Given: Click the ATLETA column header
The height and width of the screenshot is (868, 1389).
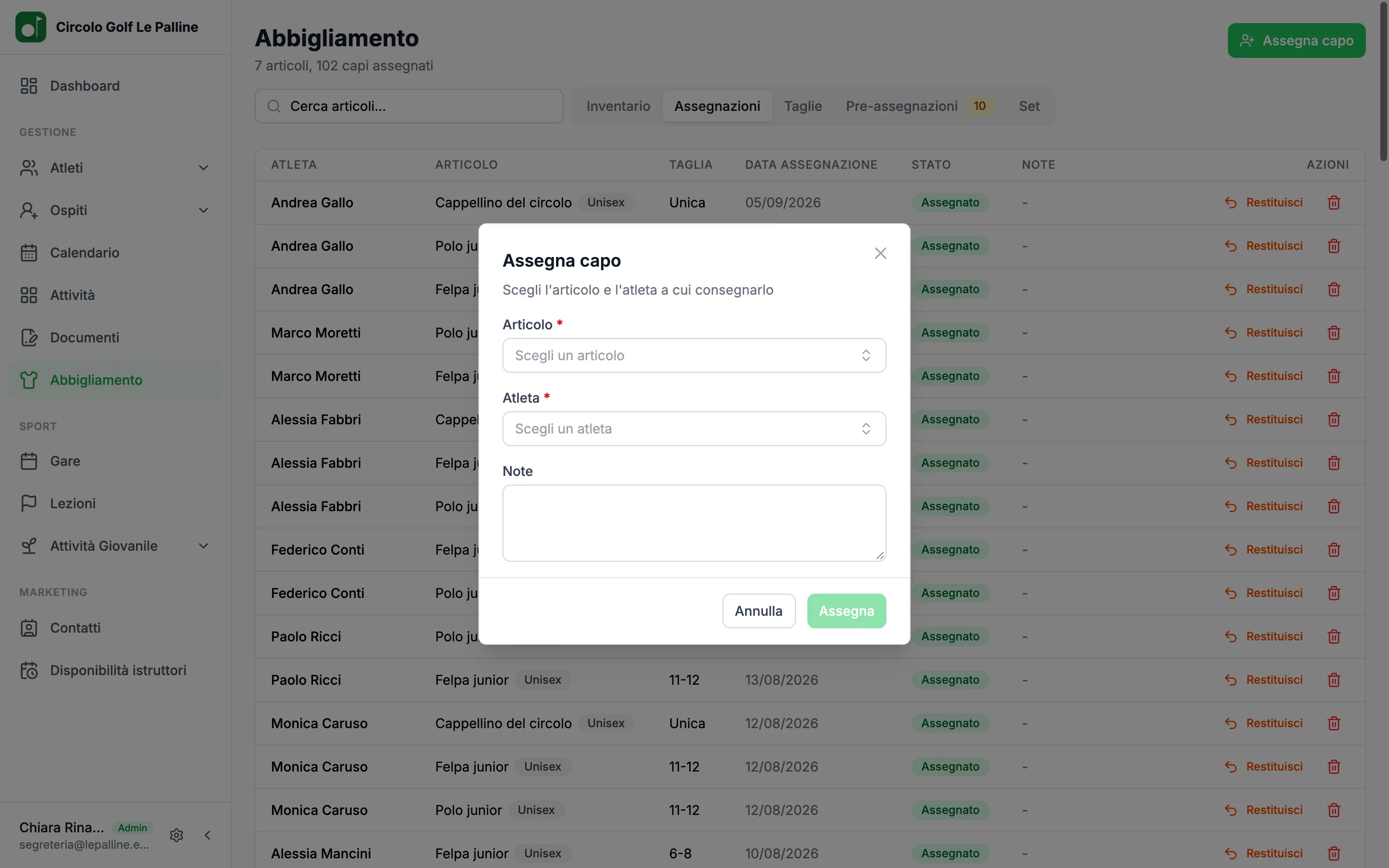Looking at the screenshot, I should (x=294, y=165).
